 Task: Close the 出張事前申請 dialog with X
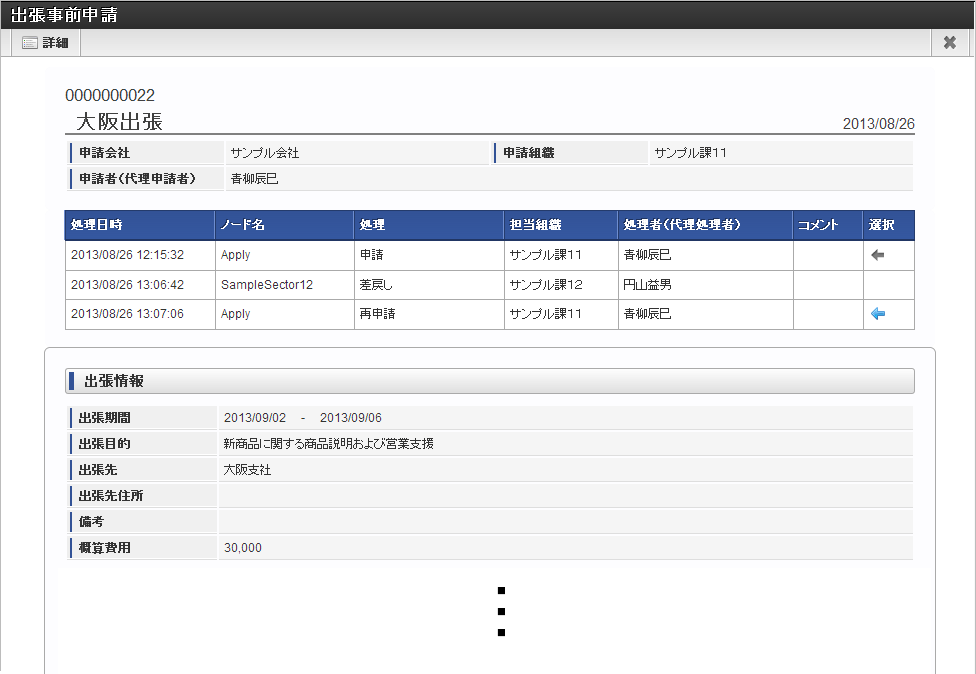click(x=949, y=42)
